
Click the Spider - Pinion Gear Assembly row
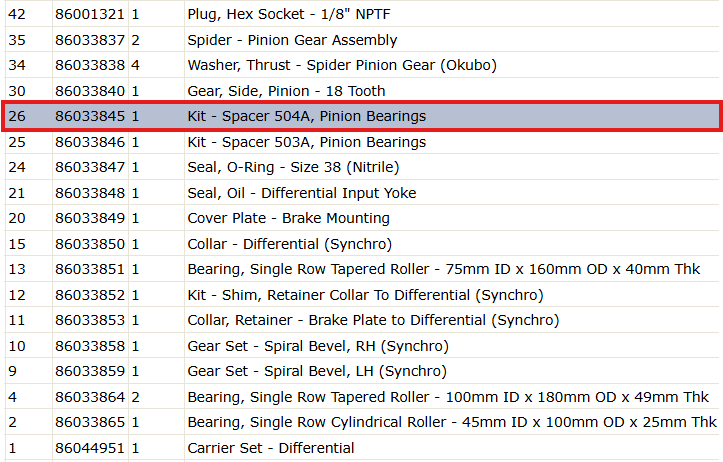(x=362, y=40)
